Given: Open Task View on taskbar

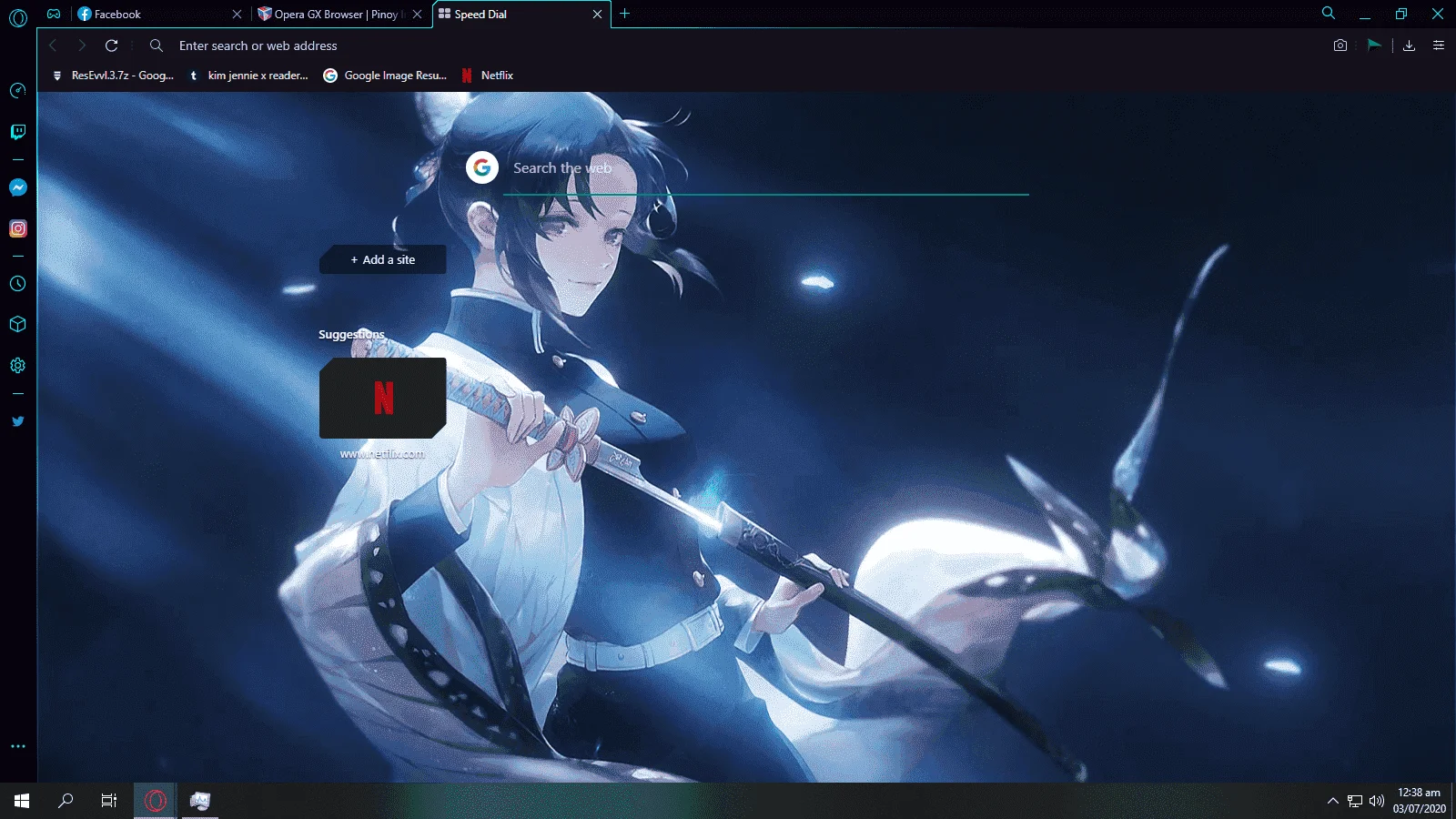Looking at the screenshot, I should tap(109, 801).
